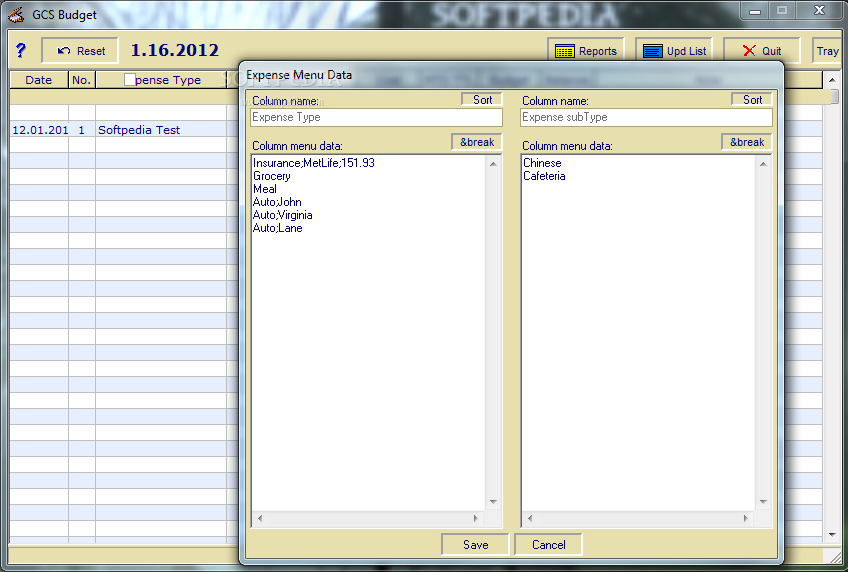Sort the Expense subType menu data
Viewport: 848px width, 572px height.
(752, 99)
